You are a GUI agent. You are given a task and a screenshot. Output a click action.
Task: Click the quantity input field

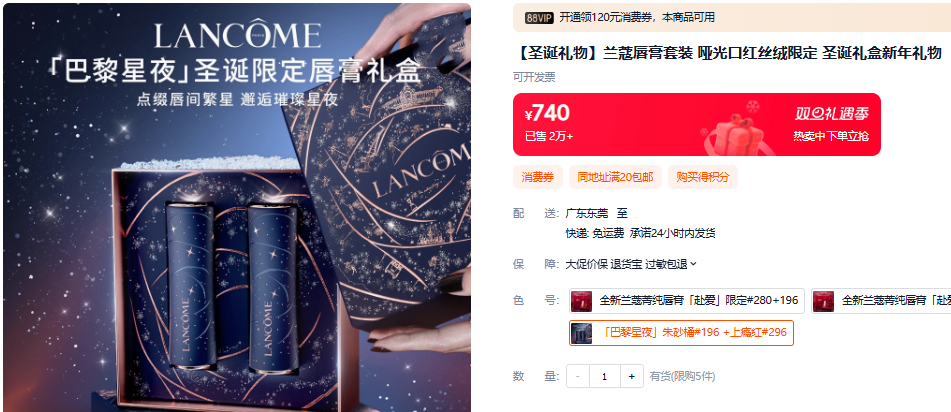click(604, 376)
